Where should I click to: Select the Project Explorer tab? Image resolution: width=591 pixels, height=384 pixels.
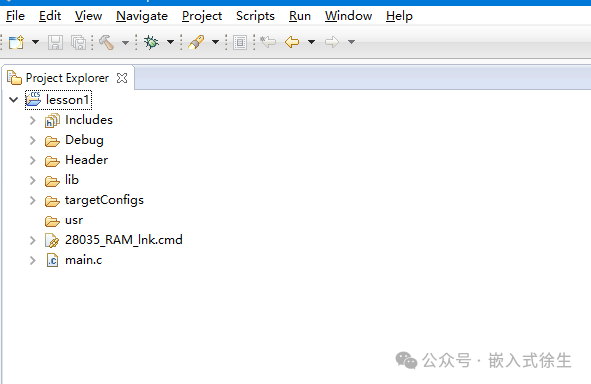[67, 78]
